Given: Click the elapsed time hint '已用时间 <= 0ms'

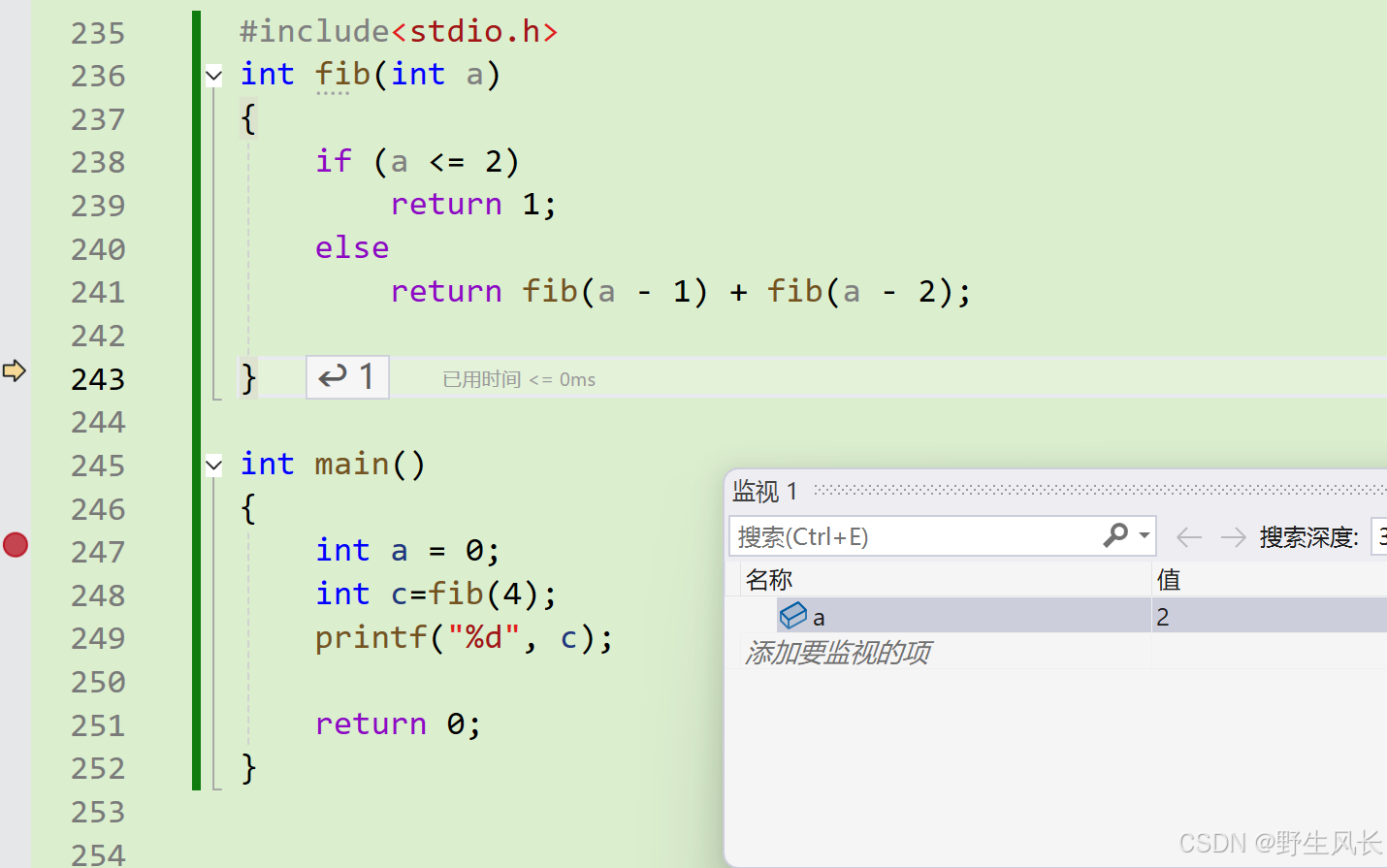Looking at the screenshot, I should pos(519,379).
